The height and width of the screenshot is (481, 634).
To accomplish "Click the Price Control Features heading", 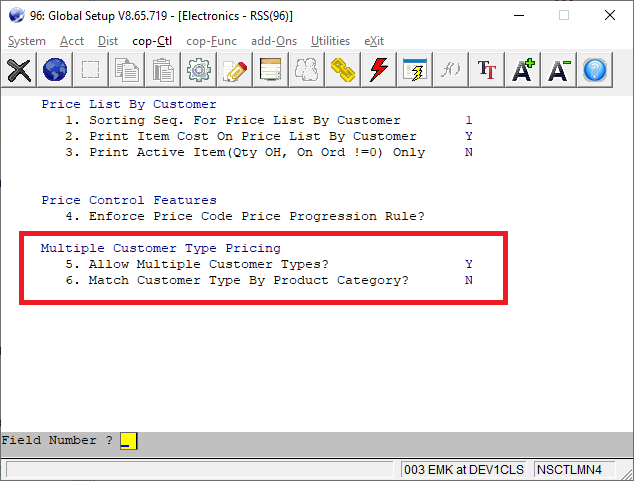I will pos(129,200).
